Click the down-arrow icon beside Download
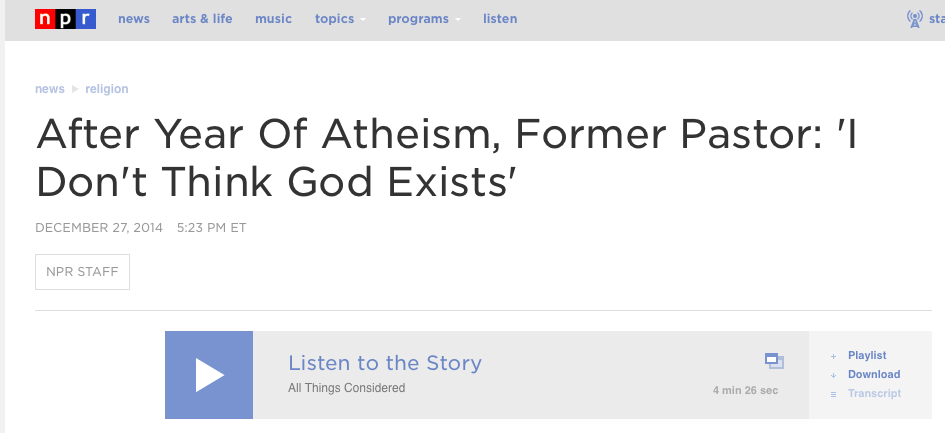The image size is (945, 433). click(834, 375)
